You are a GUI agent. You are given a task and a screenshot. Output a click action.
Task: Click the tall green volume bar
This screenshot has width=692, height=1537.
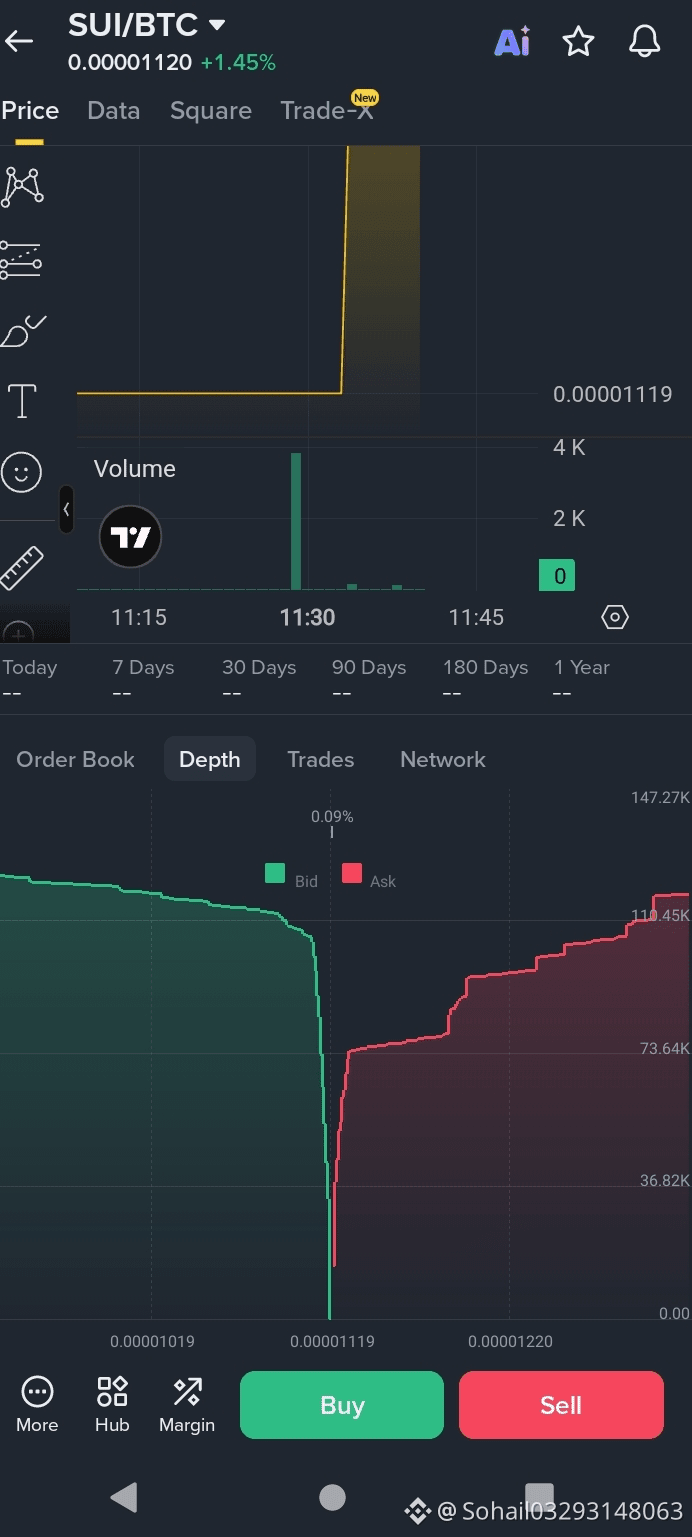click(296, 521)
